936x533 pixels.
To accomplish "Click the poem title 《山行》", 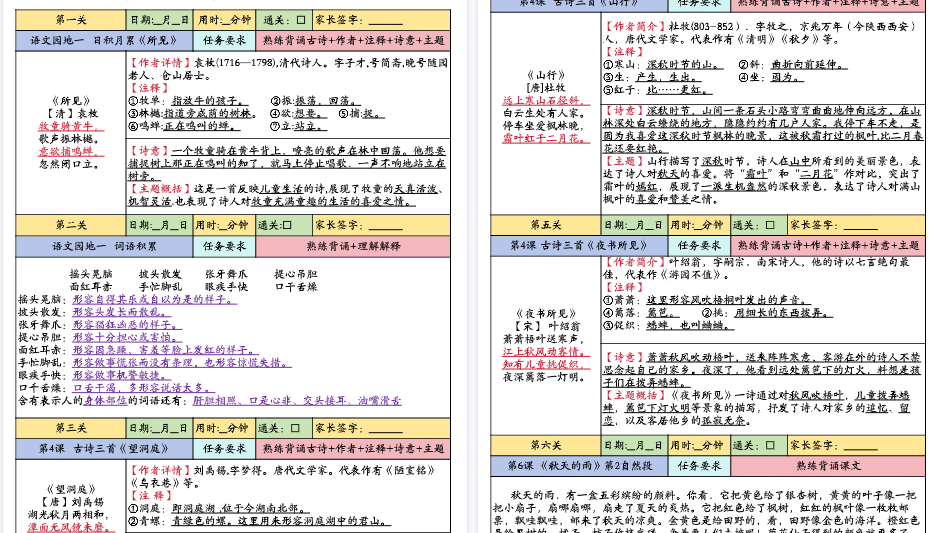I will tap(546, 75).
